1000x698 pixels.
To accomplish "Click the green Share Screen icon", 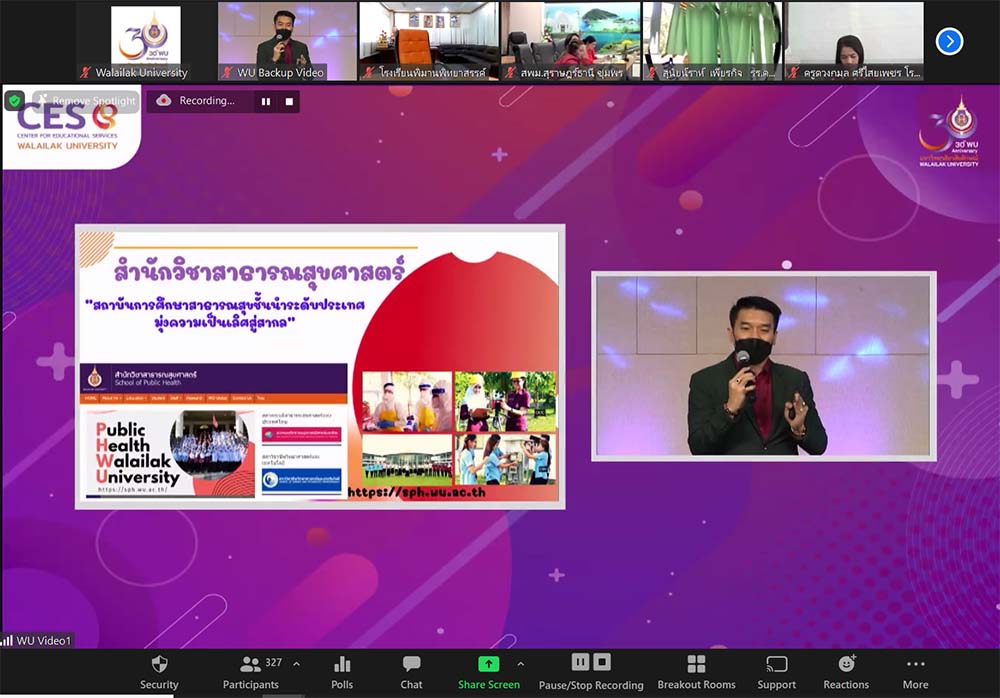I will point(488,664).
